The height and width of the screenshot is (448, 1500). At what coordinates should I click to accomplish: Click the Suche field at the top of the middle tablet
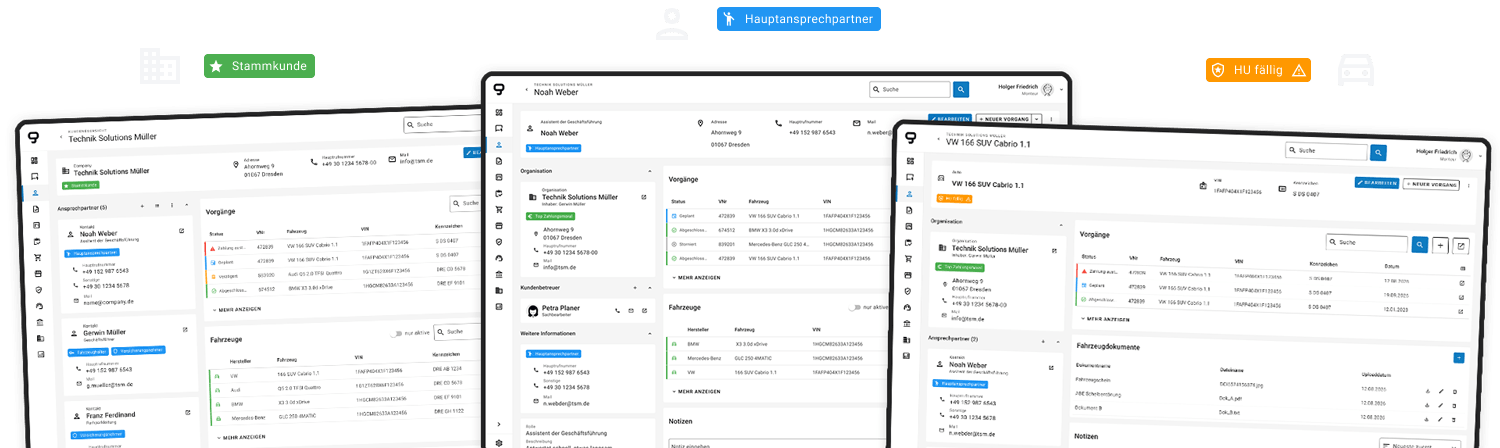click(x=909, y=89)
